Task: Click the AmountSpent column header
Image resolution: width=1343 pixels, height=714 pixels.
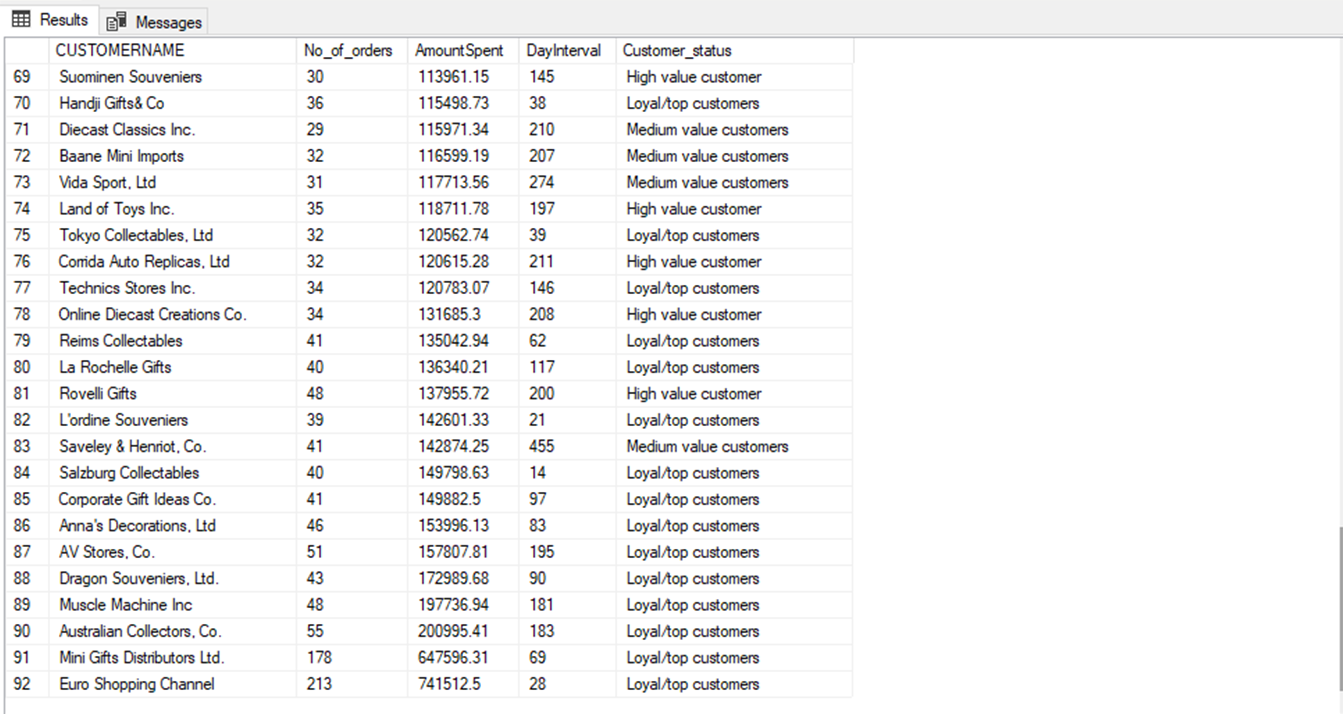Action: pyautogui.click(x=459, y=50)
